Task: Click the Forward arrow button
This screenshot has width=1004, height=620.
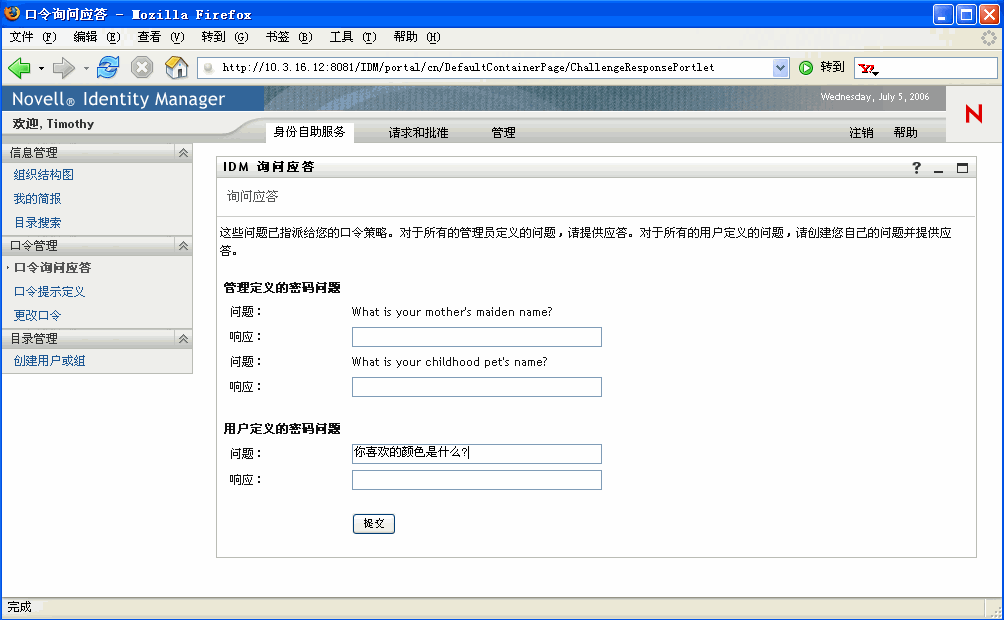Action: coord(63,67)
